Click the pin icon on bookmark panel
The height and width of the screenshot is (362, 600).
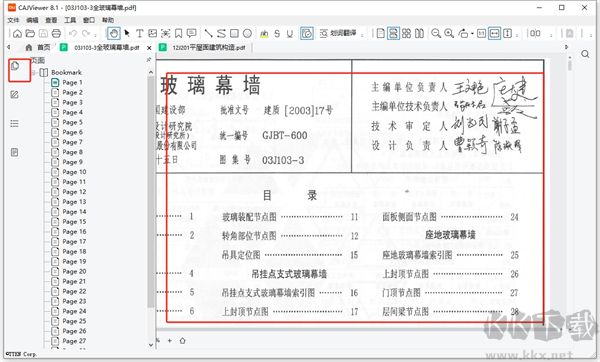click(x=149, y=60)
